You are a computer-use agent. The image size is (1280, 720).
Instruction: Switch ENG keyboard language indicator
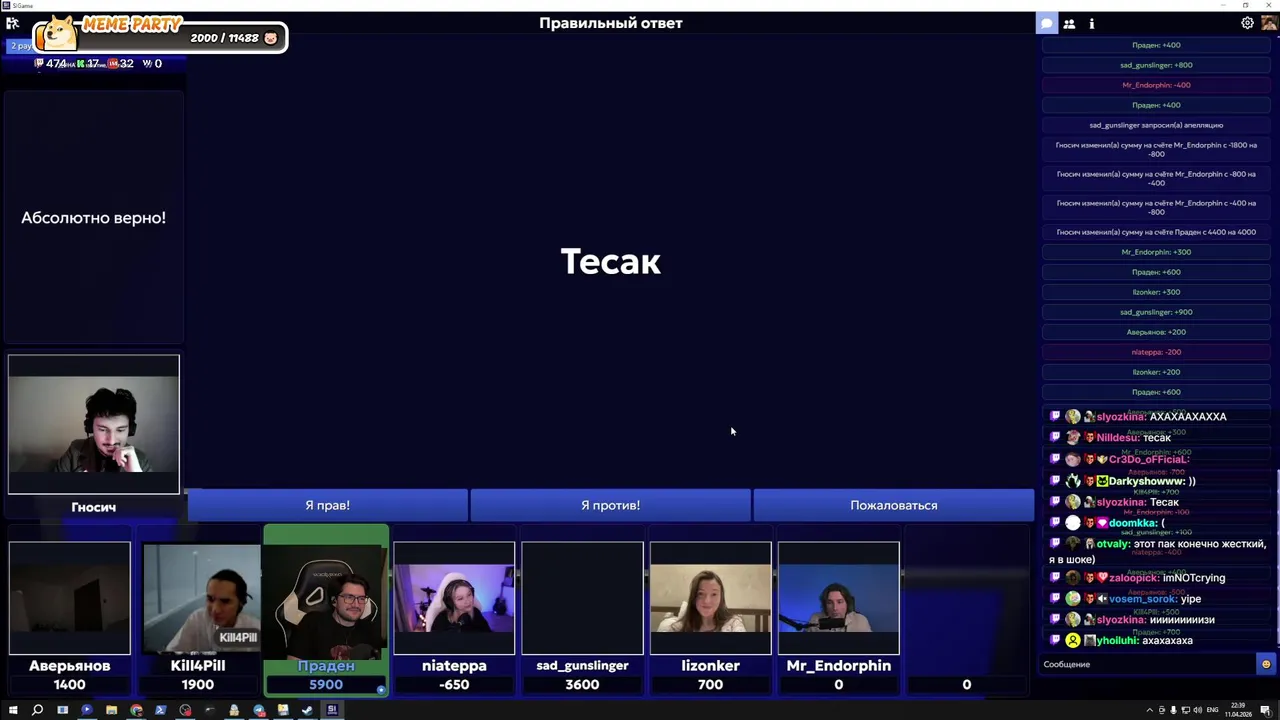(x=1213, y=710)
